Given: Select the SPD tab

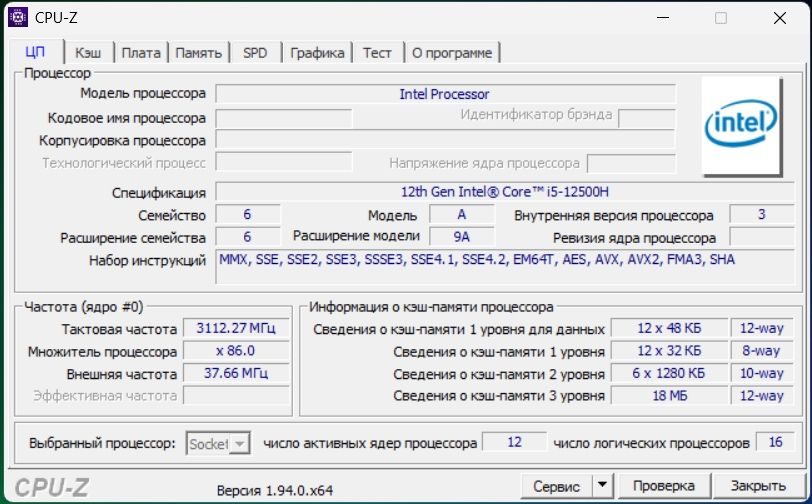Looking at the screenshot, I should (x=255, y=53).
